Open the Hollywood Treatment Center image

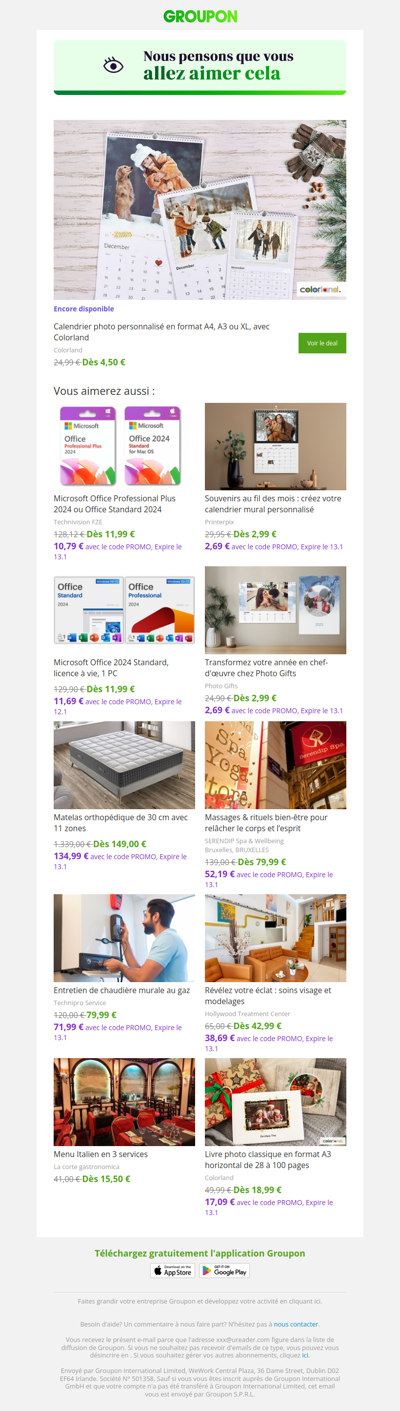(x=275, y=938)
